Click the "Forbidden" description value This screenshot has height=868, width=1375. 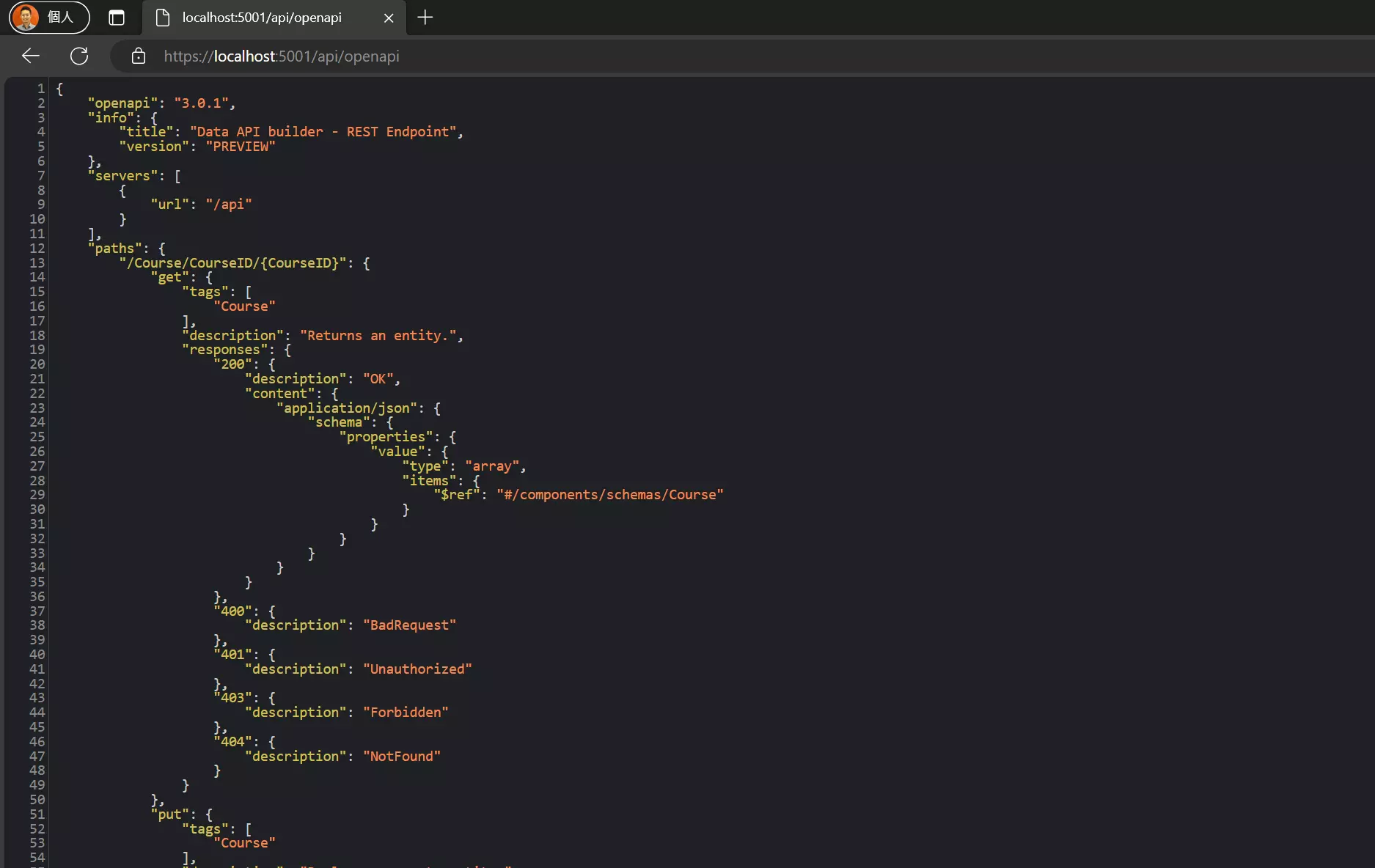(406, 713)
